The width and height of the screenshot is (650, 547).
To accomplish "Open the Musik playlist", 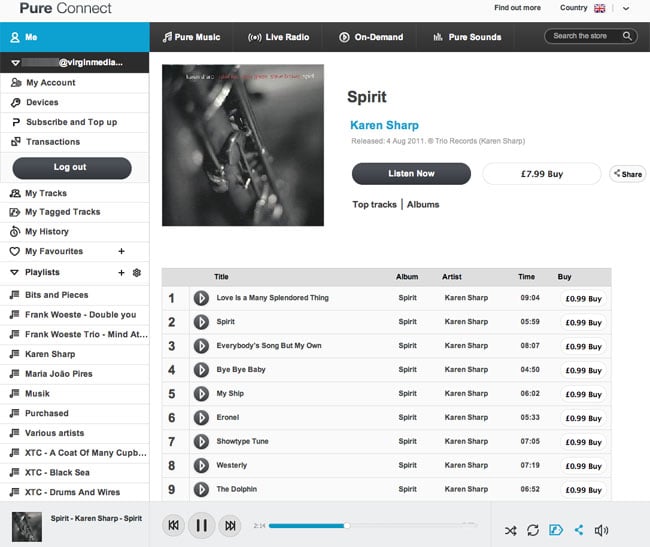I will click(75, 394).
